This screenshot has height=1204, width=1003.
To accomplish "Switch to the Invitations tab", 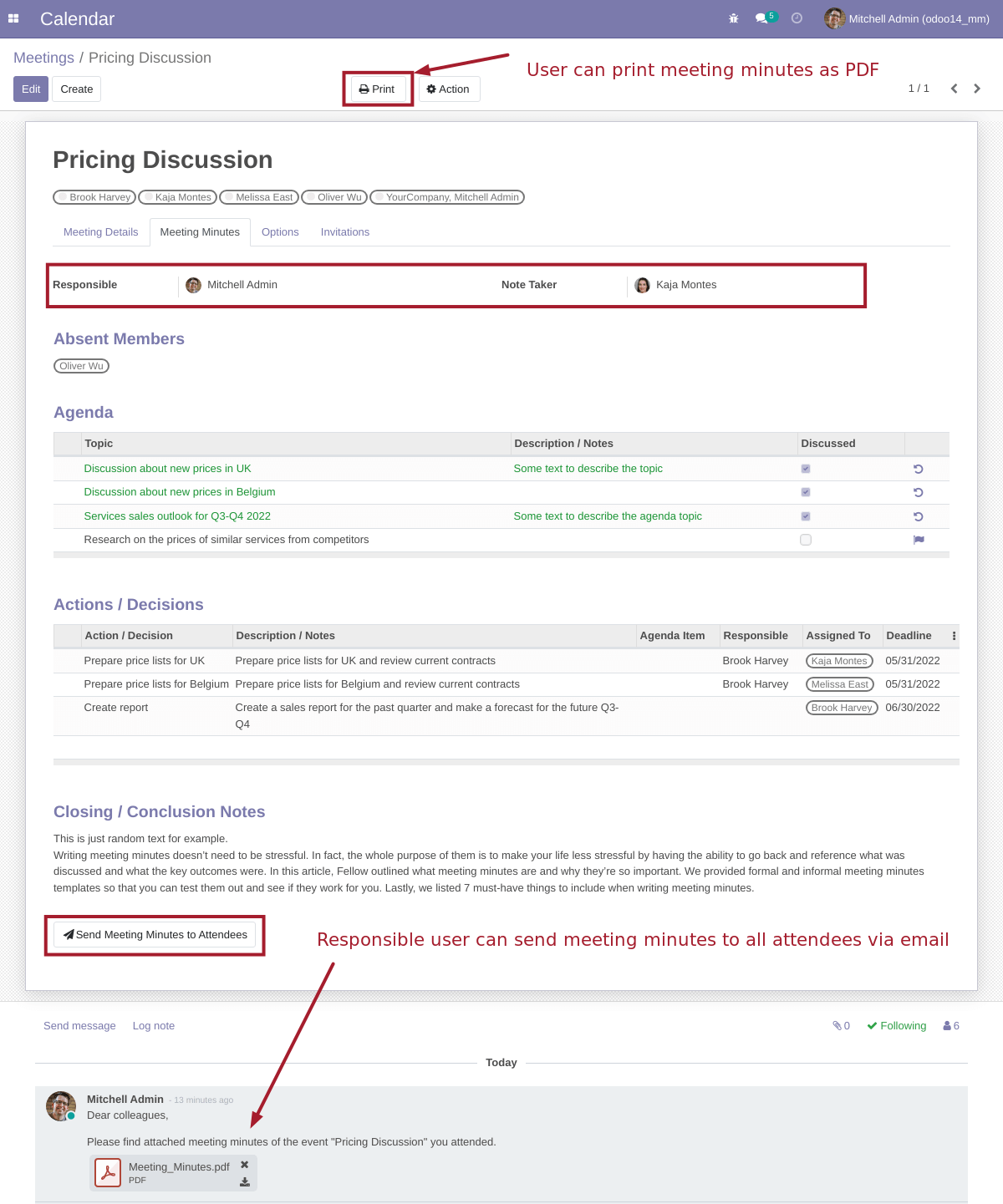I will [x=344, y=232].
